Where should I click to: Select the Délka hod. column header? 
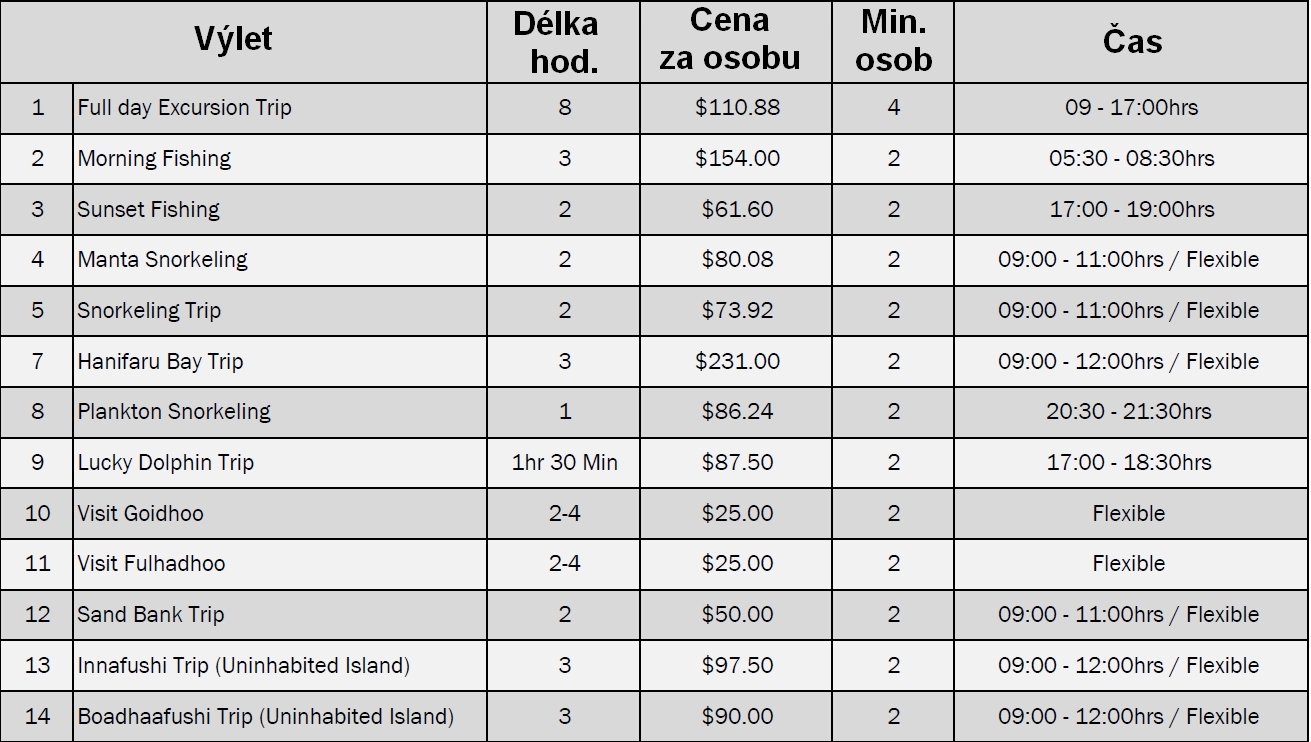[564, 42]
